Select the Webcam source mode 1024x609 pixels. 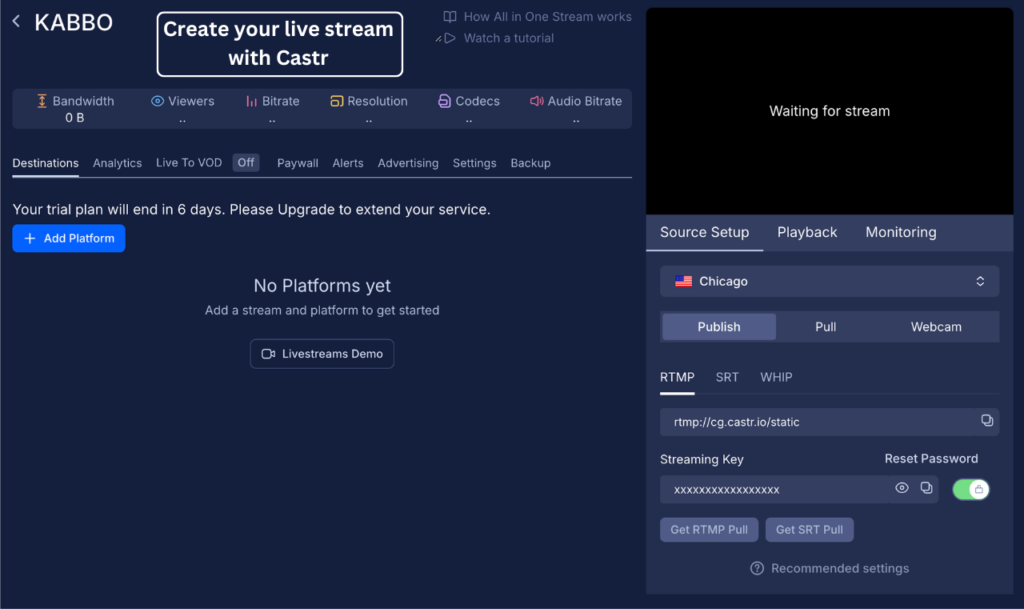pos(936,327)
